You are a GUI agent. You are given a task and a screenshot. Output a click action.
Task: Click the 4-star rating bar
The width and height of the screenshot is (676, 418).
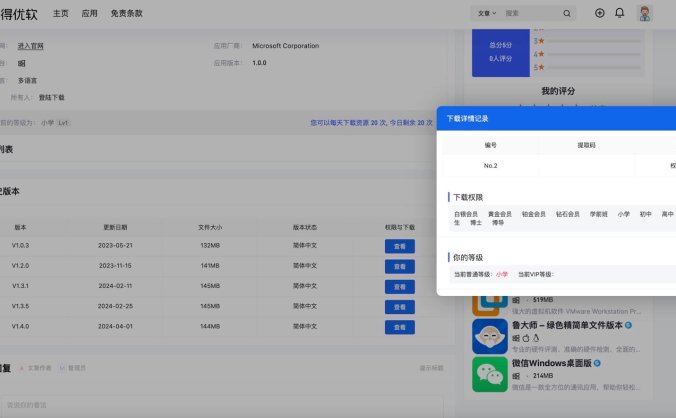pyautogui.click(x=593, y=54)
